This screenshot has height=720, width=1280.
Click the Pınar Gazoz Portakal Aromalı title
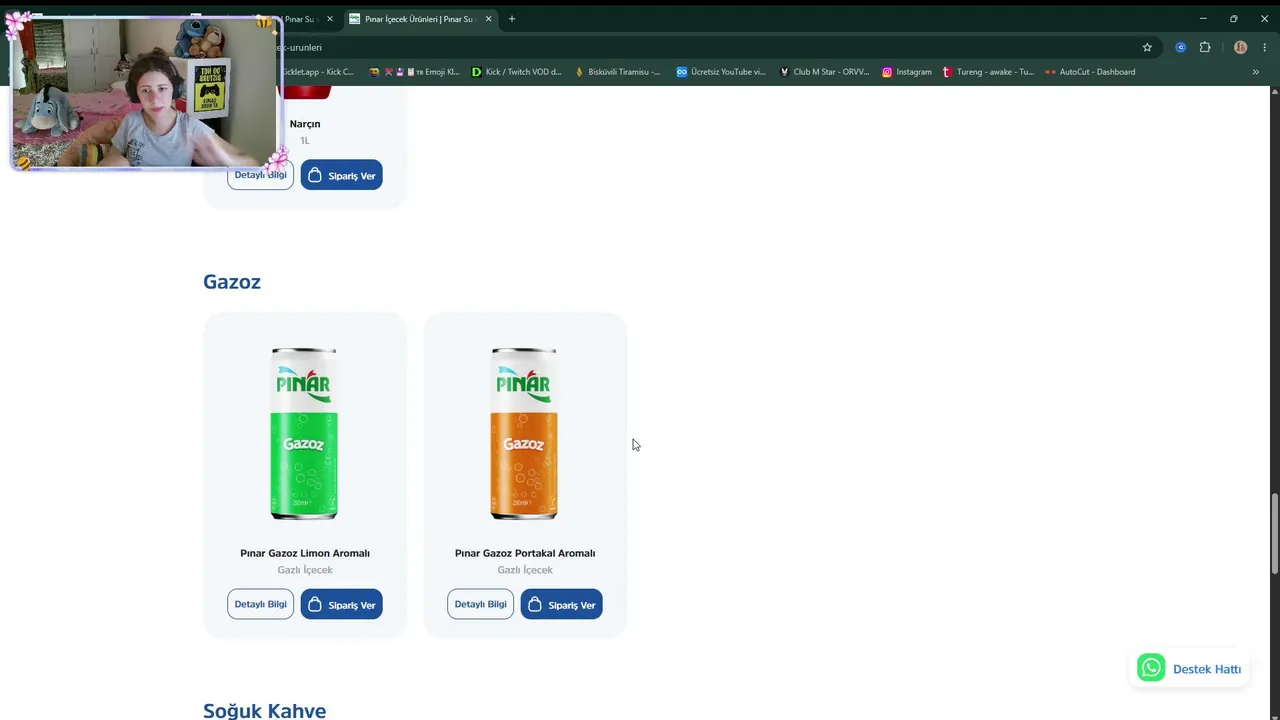[x=525, y=553]
